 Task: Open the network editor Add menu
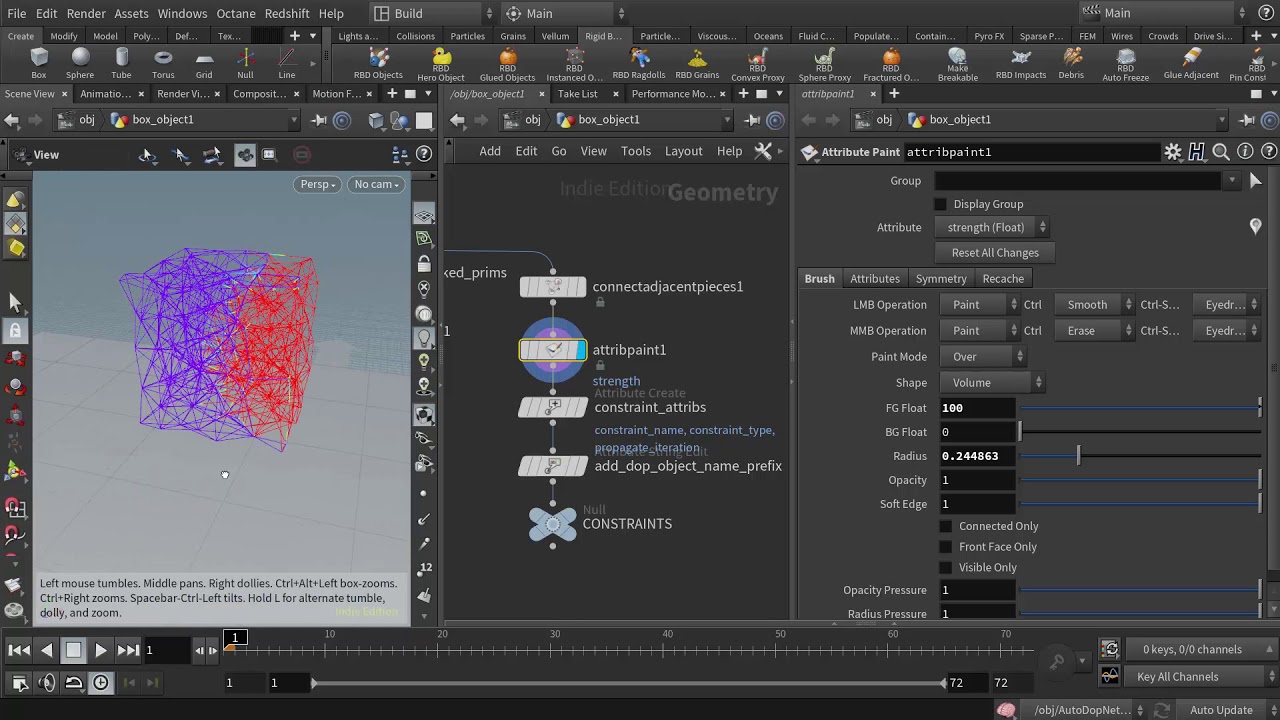click(x=490, y=151)
